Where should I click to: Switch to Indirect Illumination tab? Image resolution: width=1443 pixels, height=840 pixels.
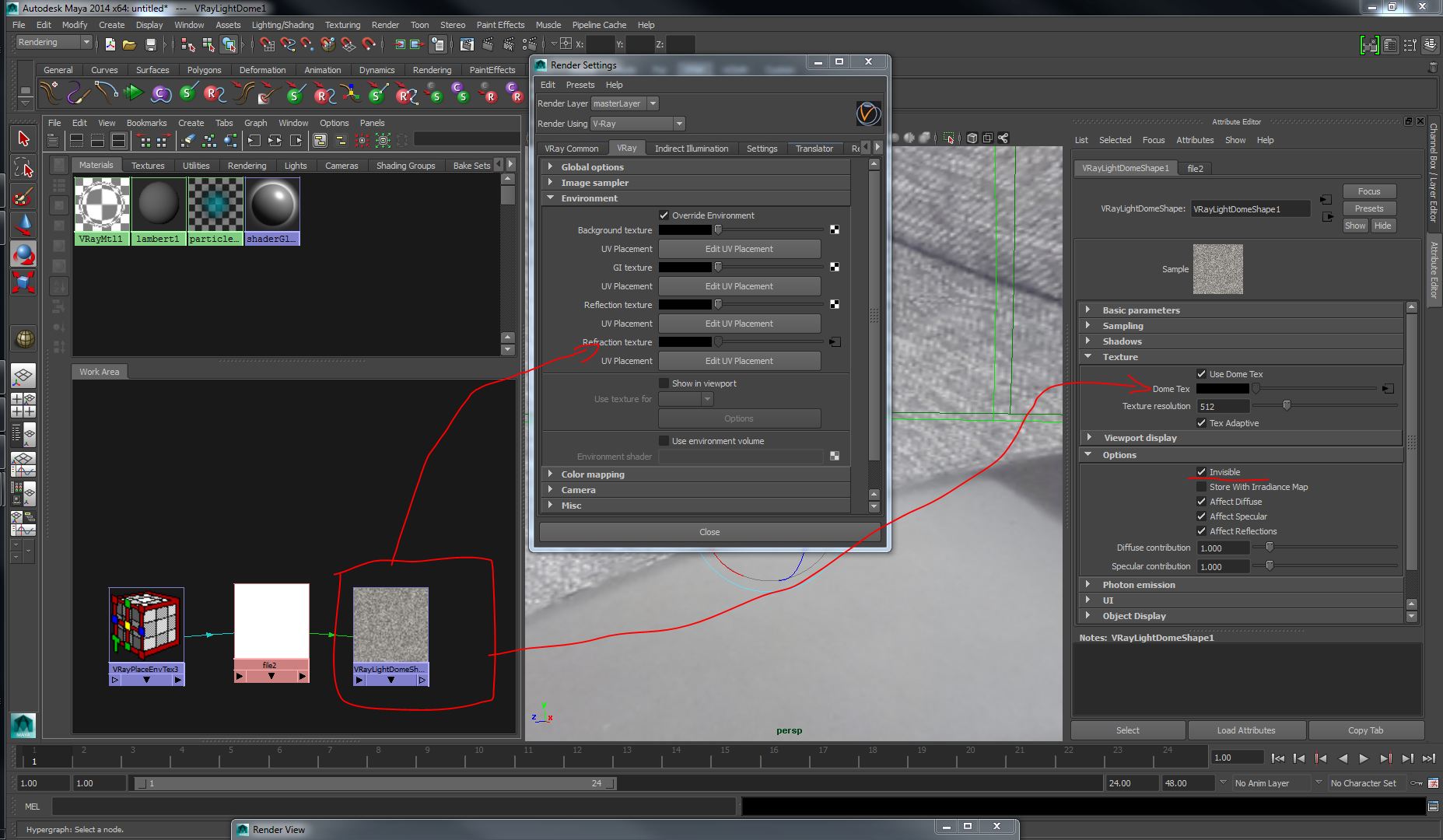point(692,149)
